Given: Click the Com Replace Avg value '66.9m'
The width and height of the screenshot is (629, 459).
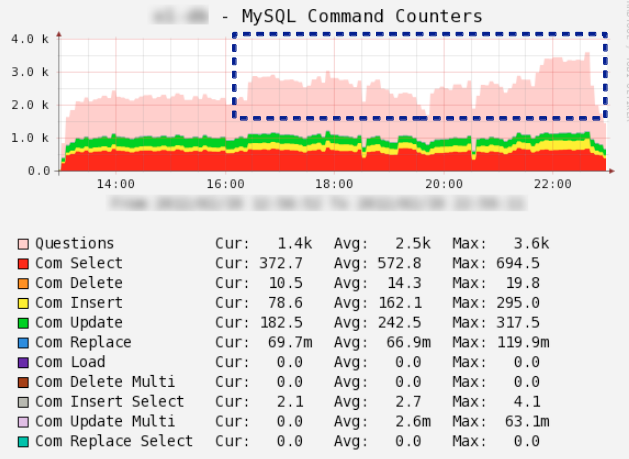Looking at the screenshot, I should point(408,342).
